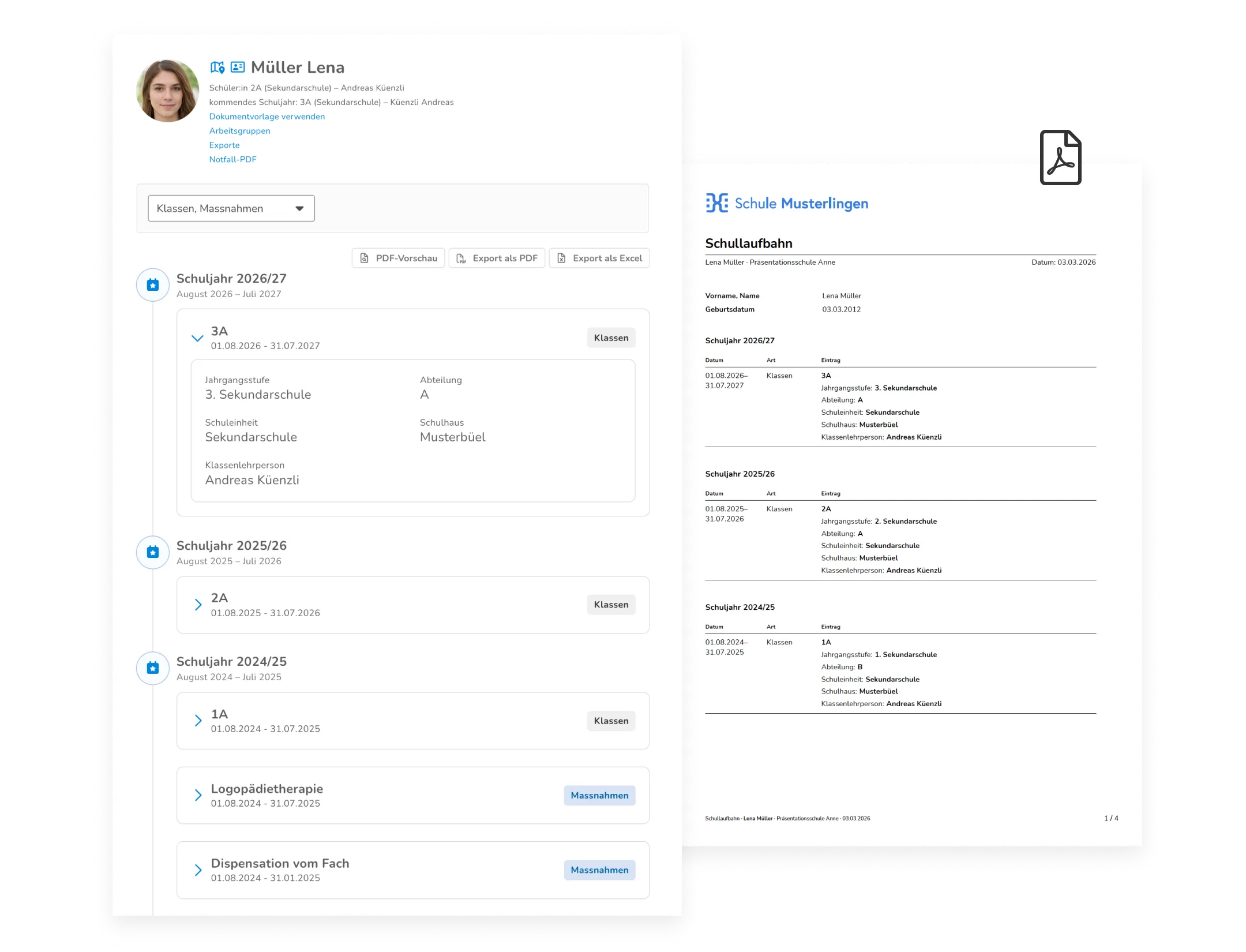The width and height of the screenshot is (1246, 952).
Task: Click the Export als Excel button
Action: 599,258
